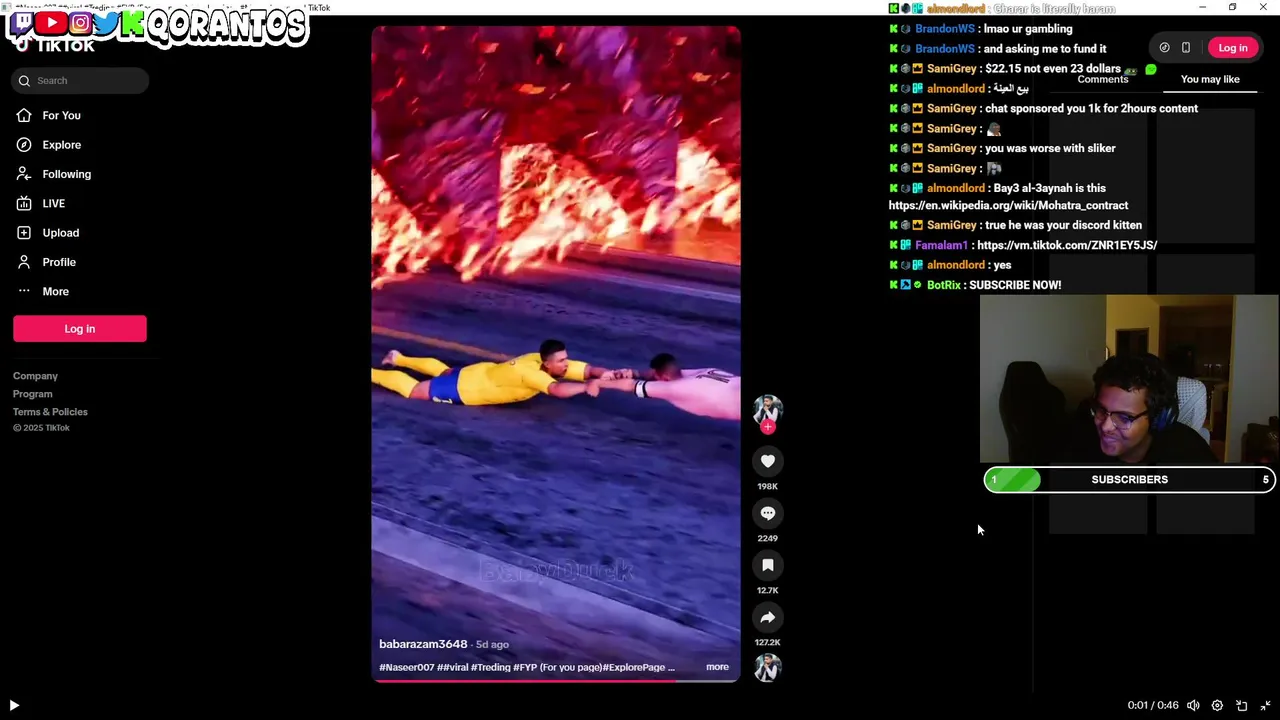Screen dimensions: 1280x720
Task: Click the Get TikTok coin icon
Action: click(1164, 48)
